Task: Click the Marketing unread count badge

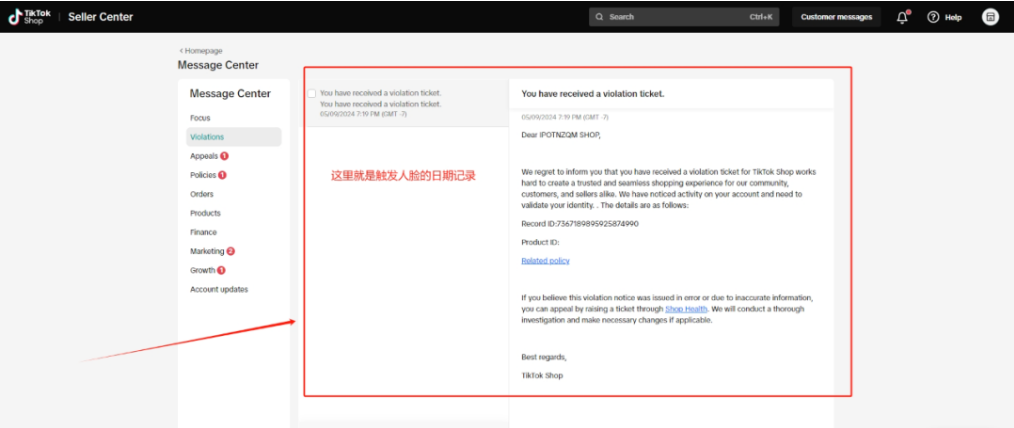Action: coord(231,251)
